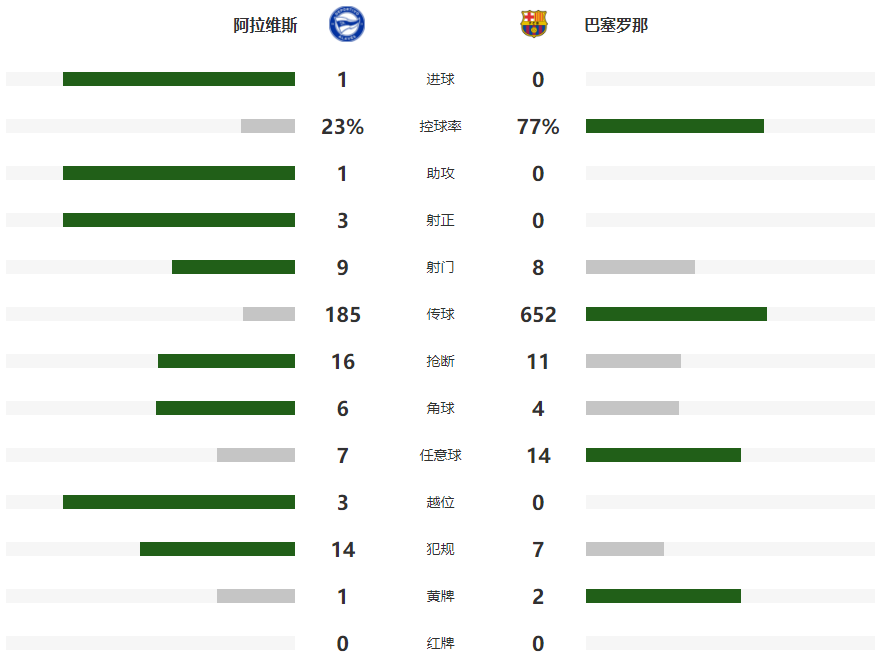The image size is (879, 662).
Task: Open the 巴塞罗那 team name link
Action: [616, 25]
